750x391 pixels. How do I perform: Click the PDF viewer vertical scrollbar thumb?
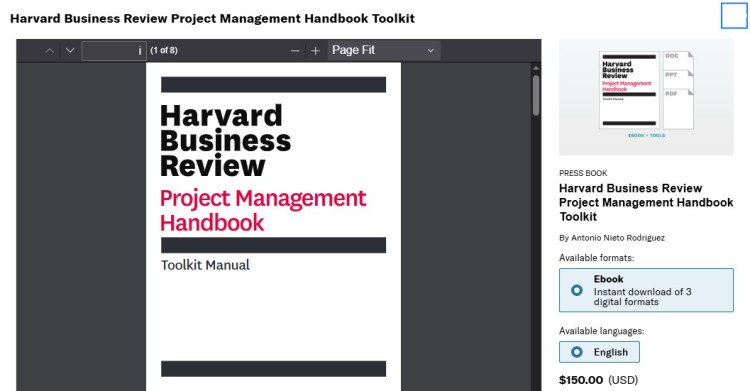pos(536,94)
